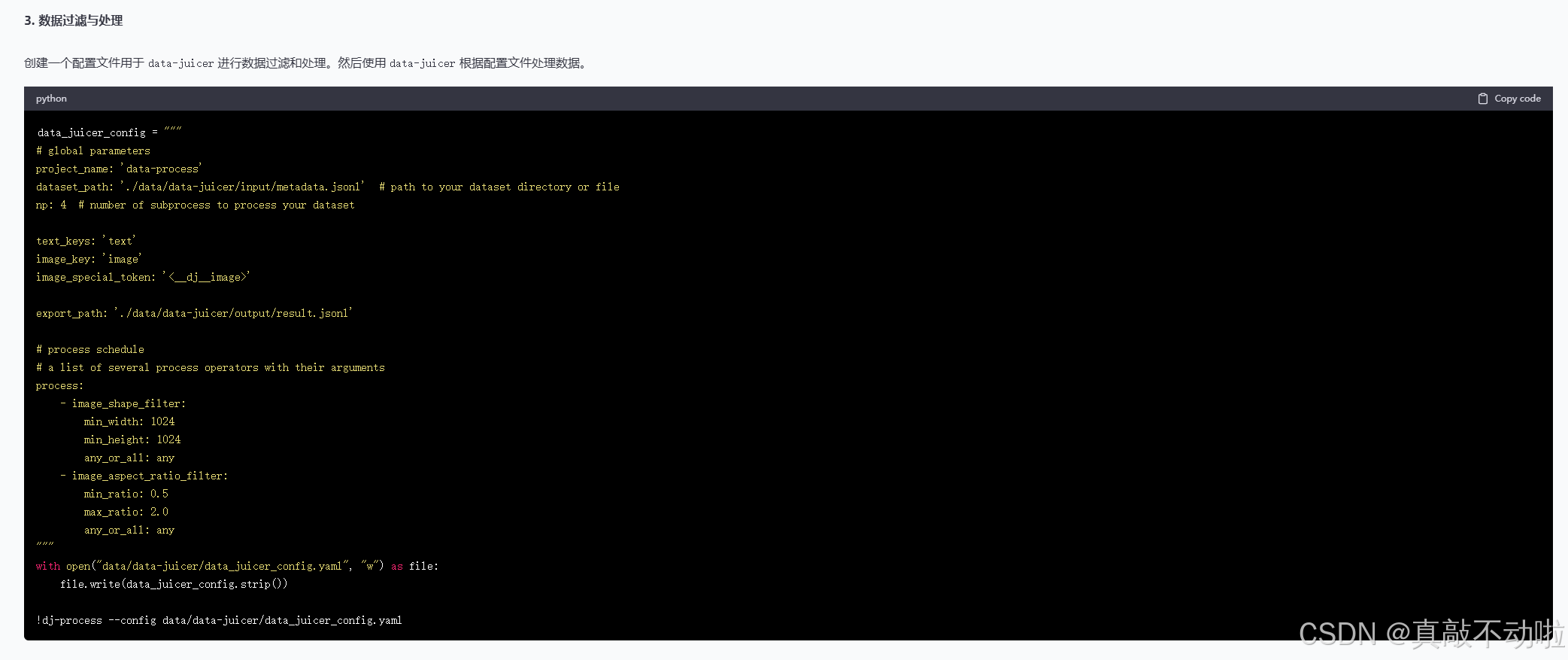Viewport: 1568px width, 660px height.
Task: Click the 'process:' line
Action: coord(60,385)
